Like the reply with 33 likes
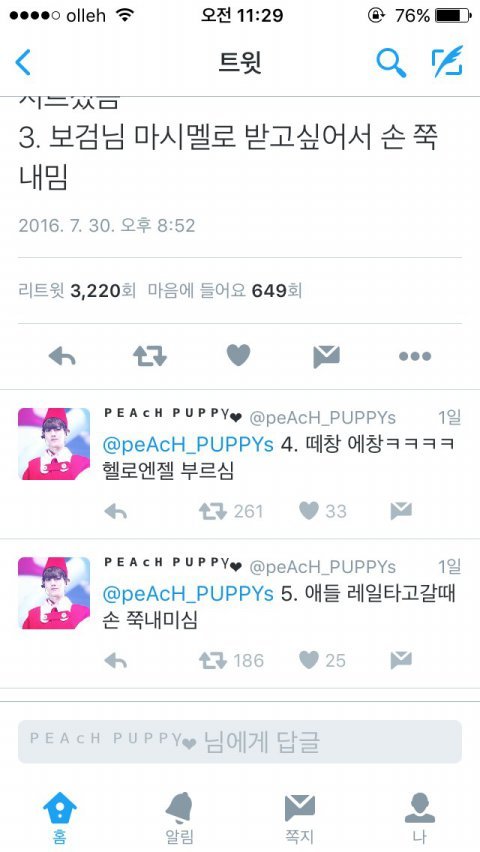480x852 pixels. 309,511
